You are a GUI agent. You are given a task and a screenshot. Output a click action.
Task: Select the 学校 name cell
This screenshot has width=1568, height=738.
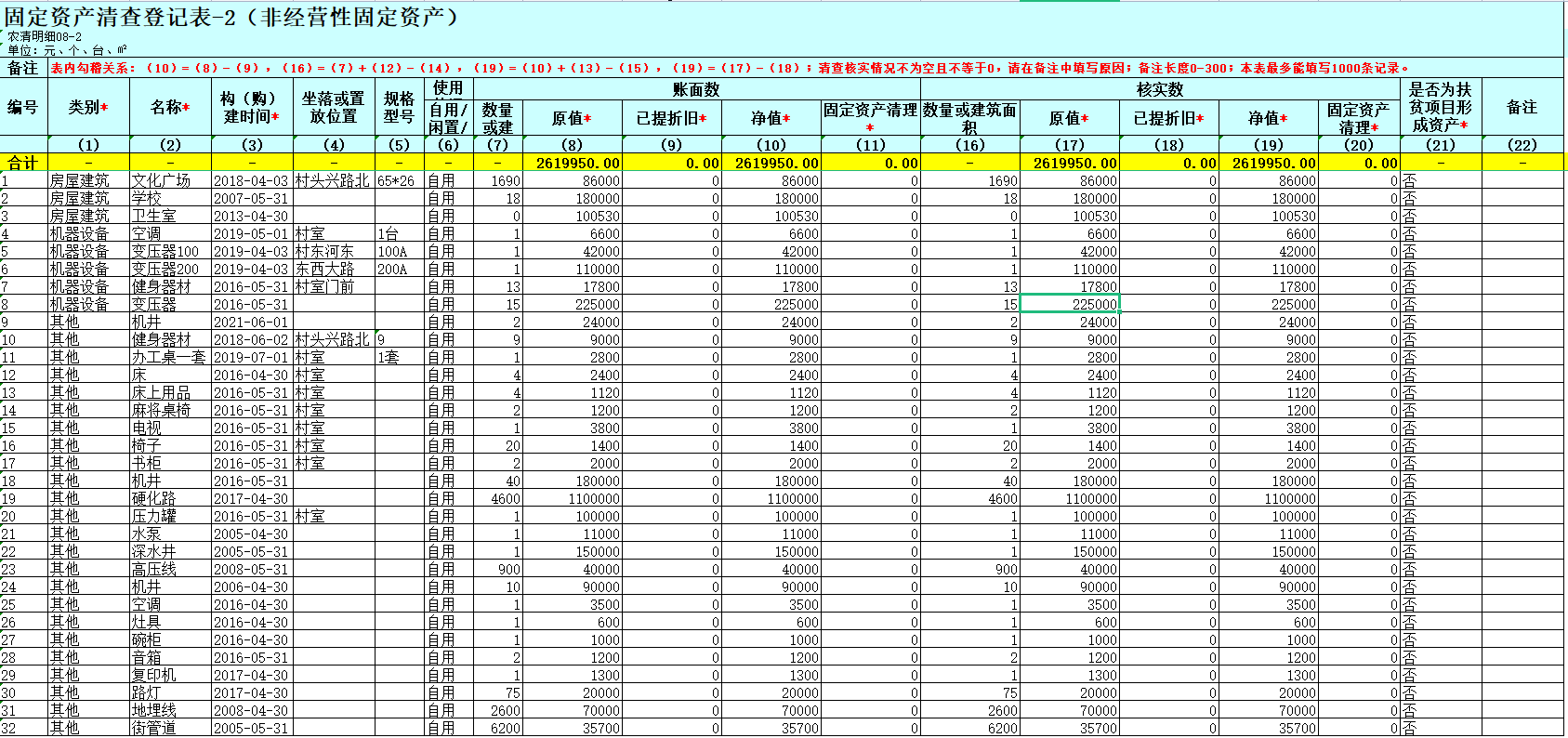[170, 198]
